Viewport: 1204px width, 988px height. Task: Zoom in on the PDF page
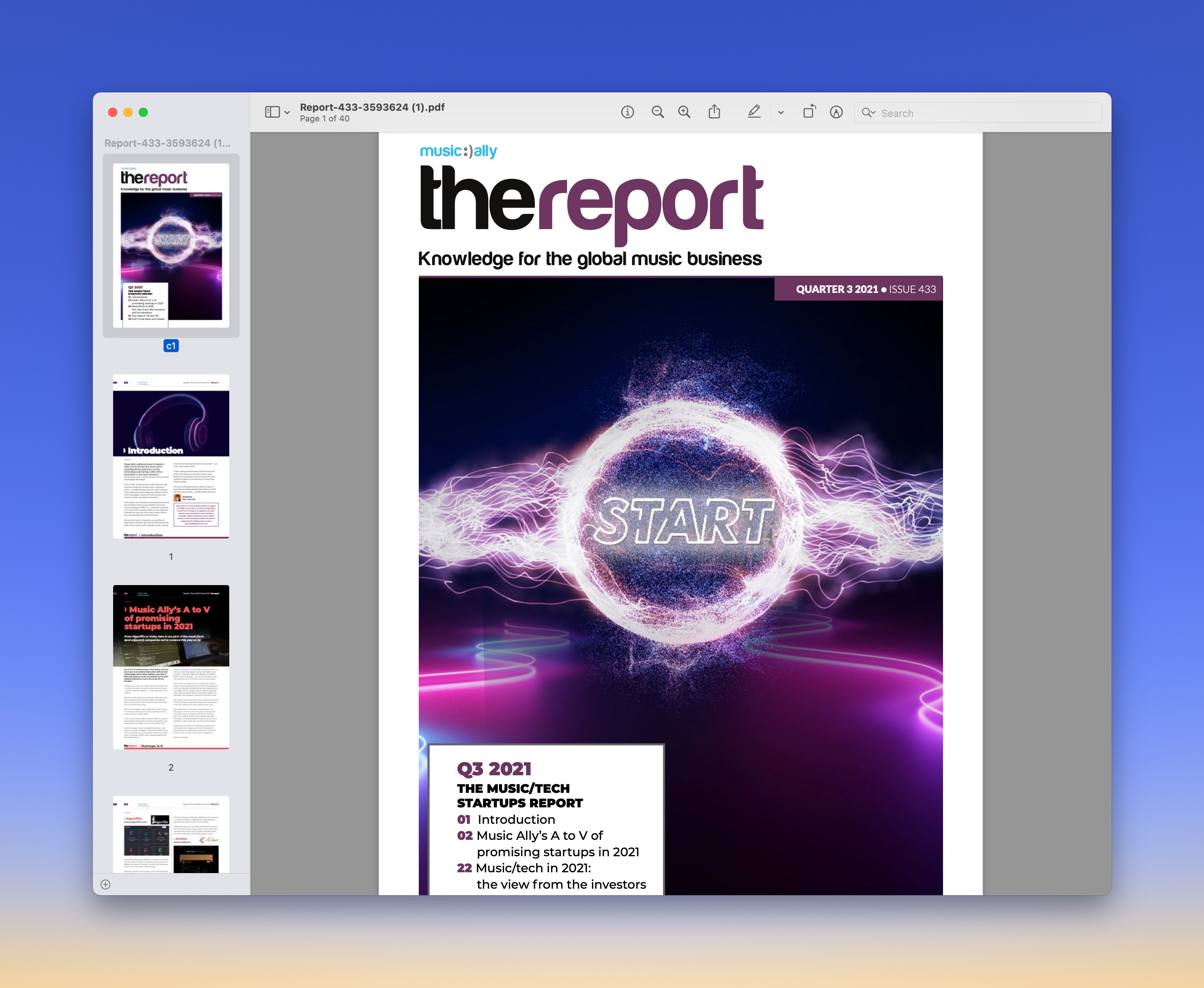coord(684,112)
